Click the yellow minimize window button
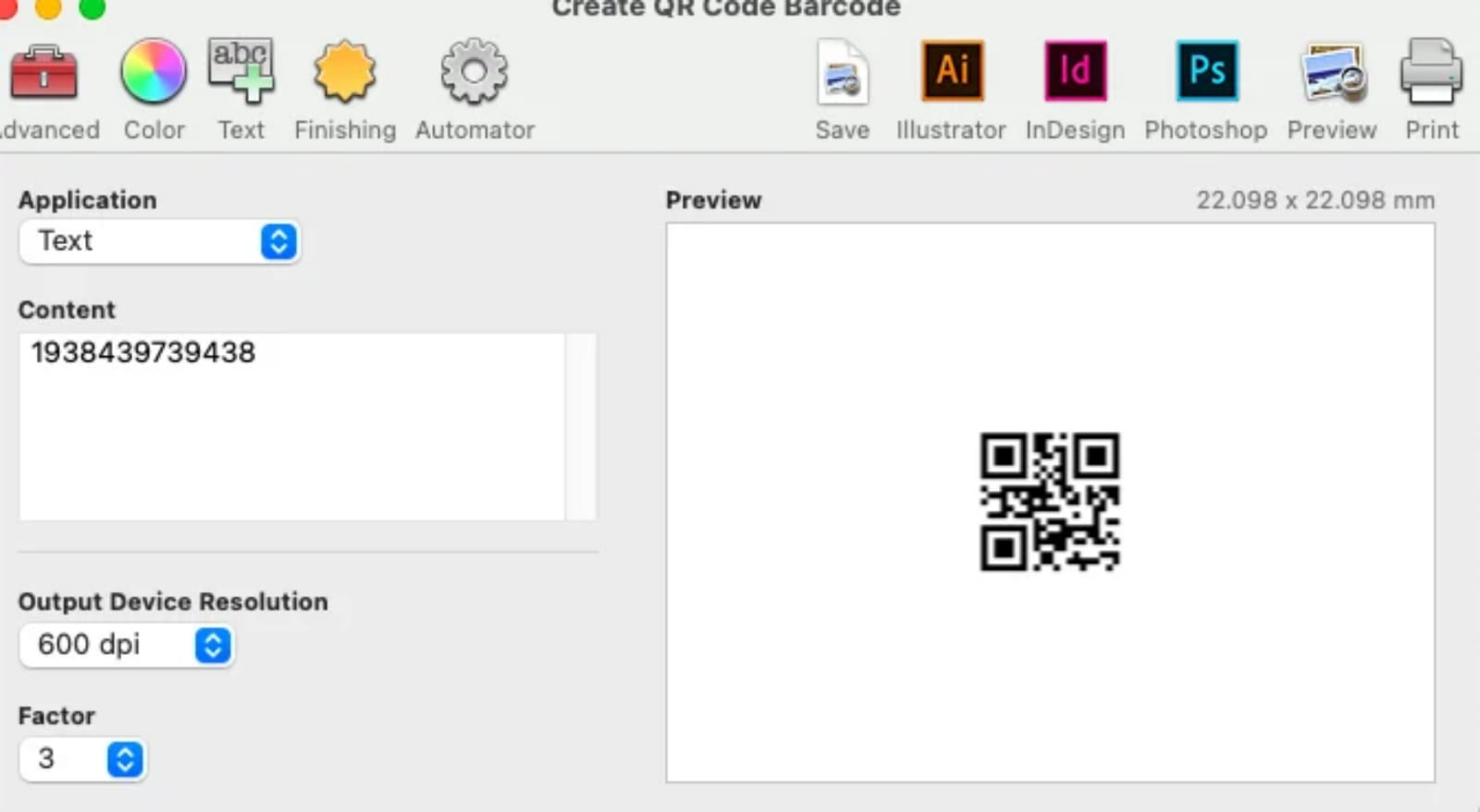 point(48,7)
